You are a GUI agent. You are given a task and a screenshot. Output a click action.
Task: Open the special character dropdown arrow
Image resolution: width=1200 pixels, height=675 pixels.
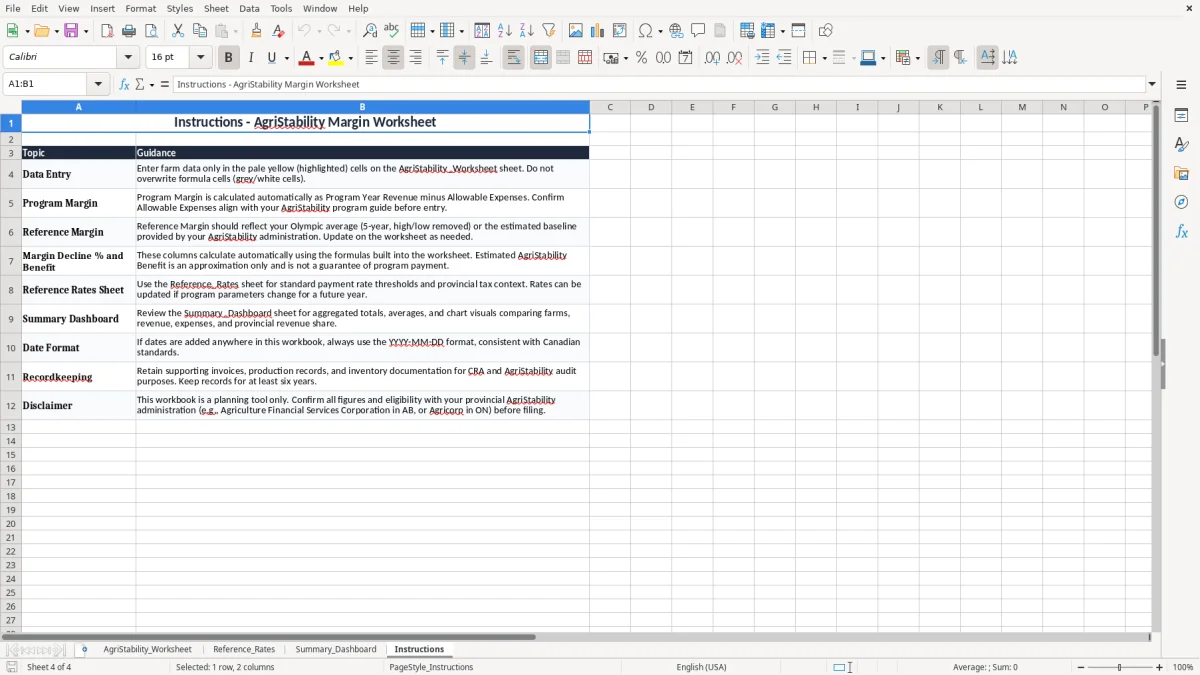tap(661, 31)
